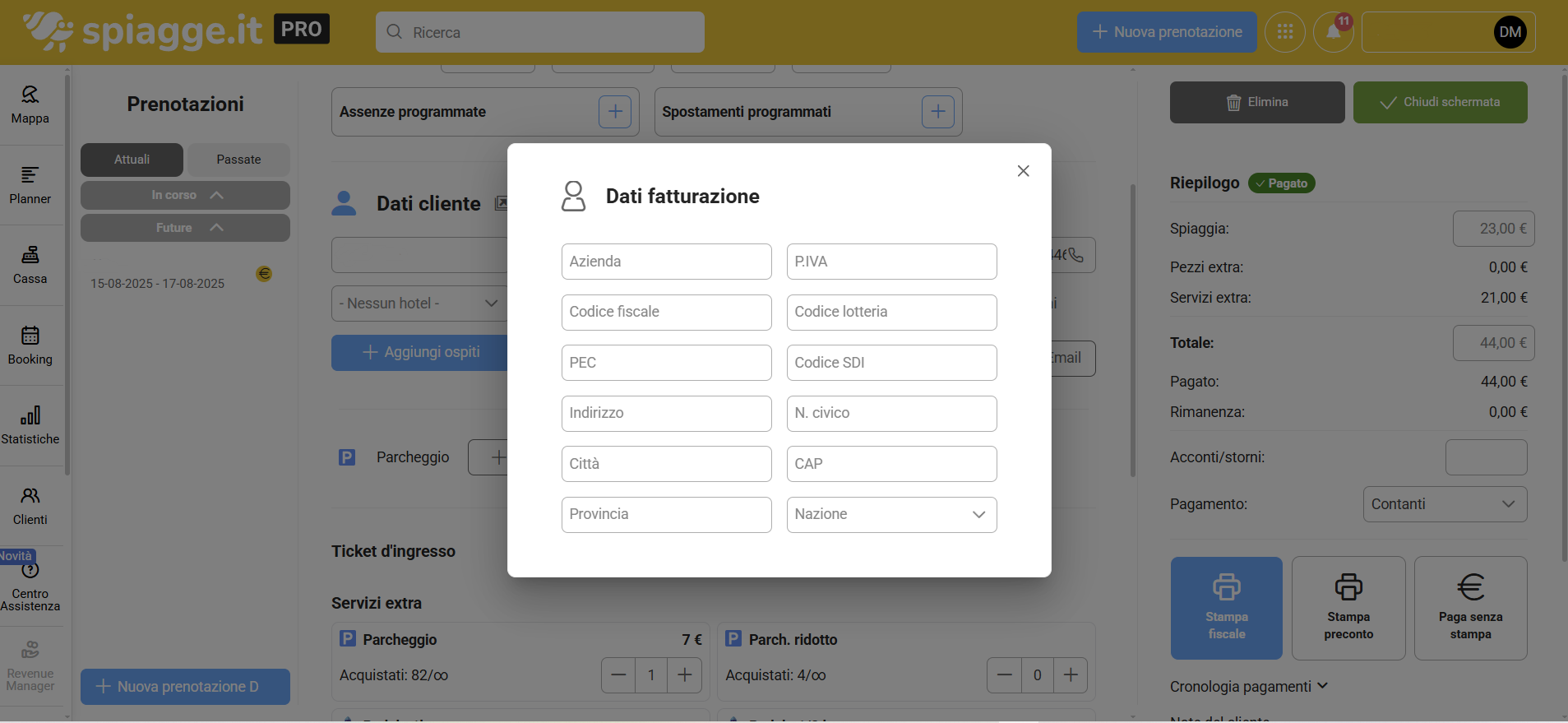Open Mappa in the sidebar

point(30,105)
